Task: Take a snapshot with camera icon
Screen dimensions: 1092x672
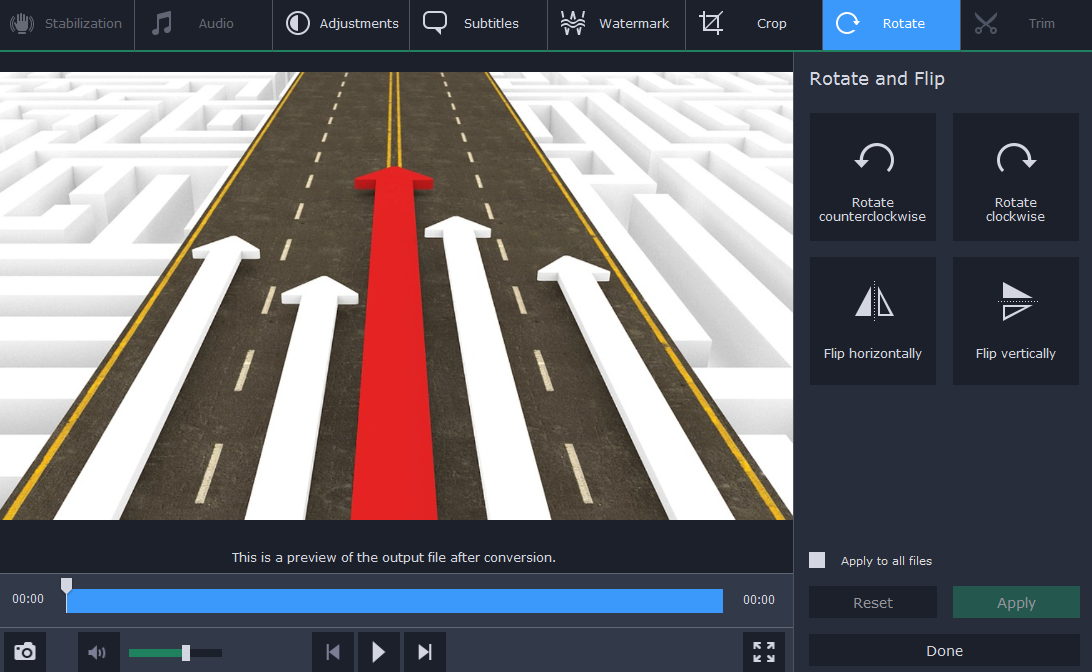Action: [x=25, y=653]
